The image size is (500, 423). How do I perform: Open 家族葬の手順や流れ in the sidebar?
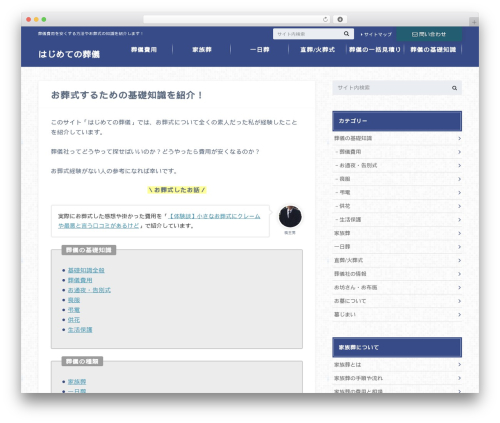[x=397, y=378]
